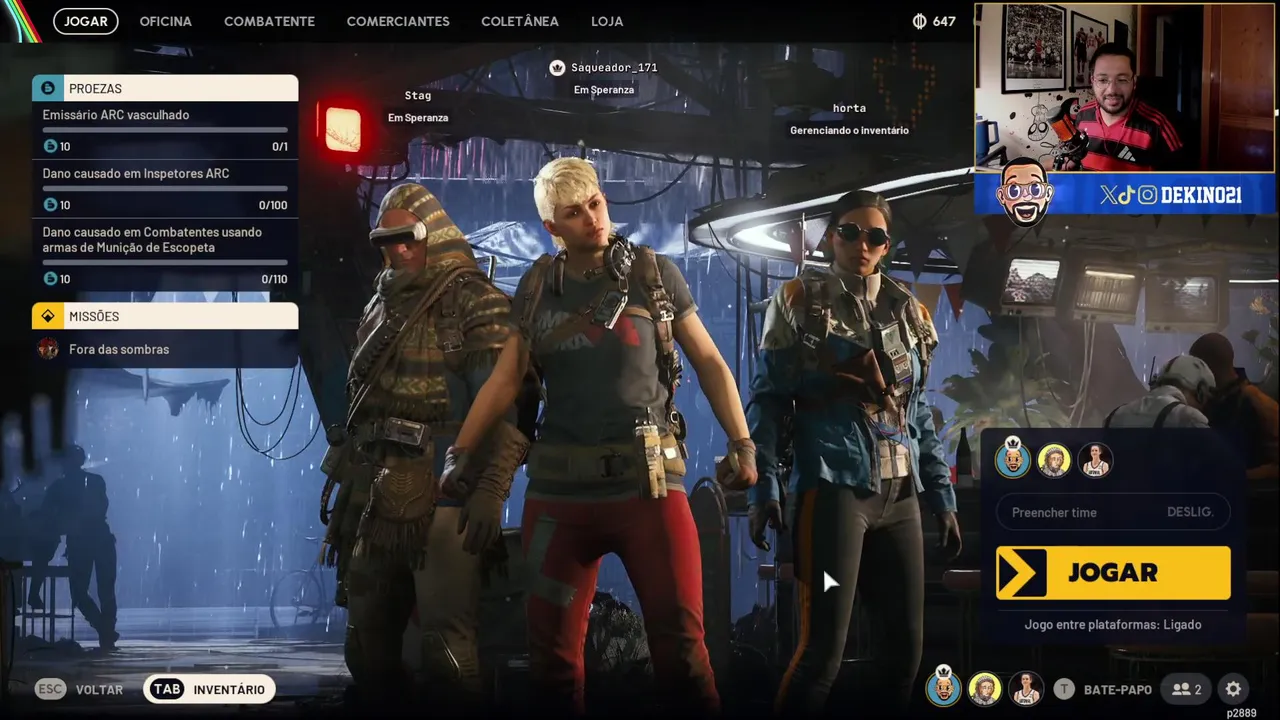
Task: Click the 0/1 progress counter
Action: (280, 147)
